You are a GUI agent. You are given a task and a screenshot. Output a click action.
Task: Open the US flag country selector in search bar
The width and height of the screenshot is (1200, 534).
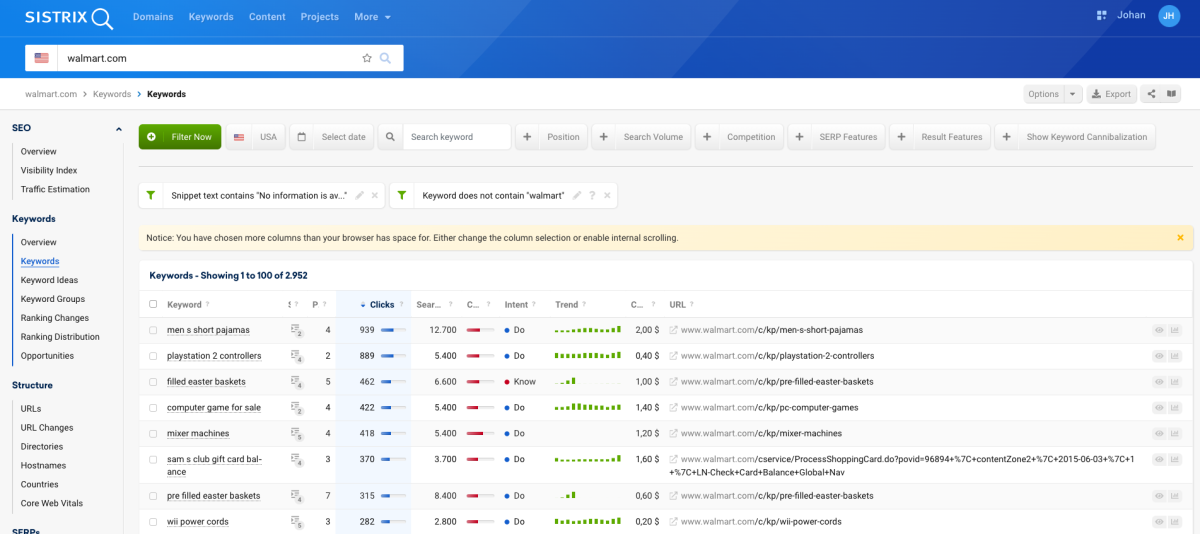click(x=41, y=58)
